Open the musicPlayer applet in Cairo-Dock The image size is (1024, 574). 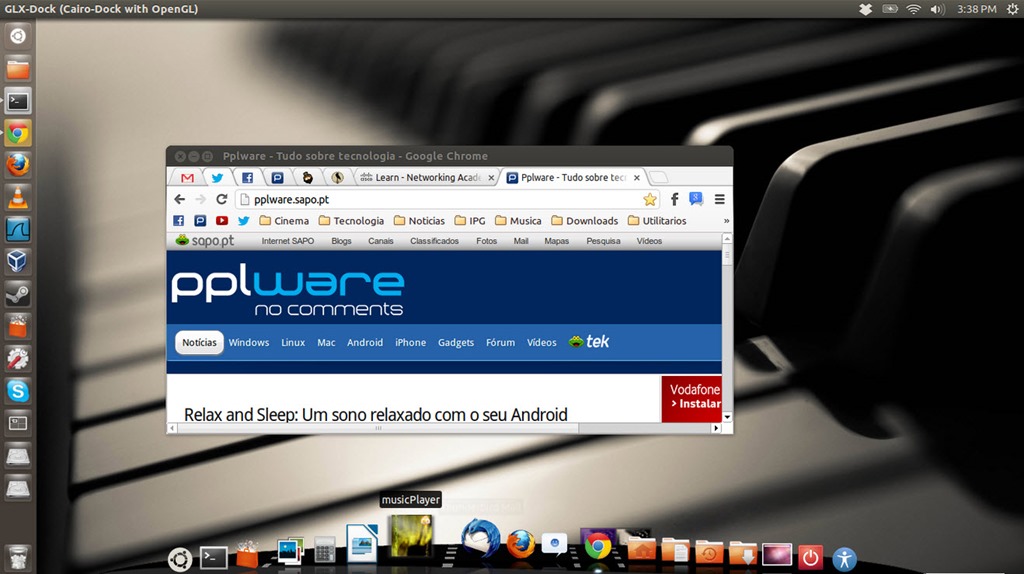pos(411,536)
